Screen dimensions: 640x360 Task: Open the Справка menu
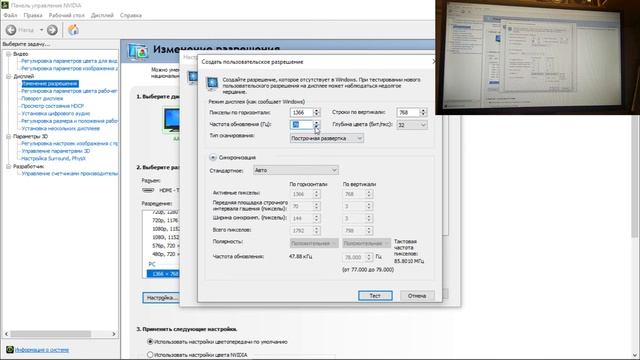click(x=131, y=15)
